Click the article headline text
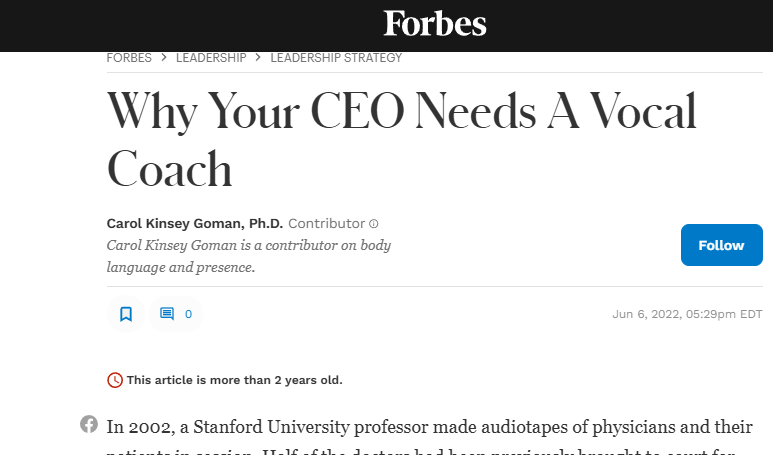The width and height of the screenshot is (773, 455). 401,139
